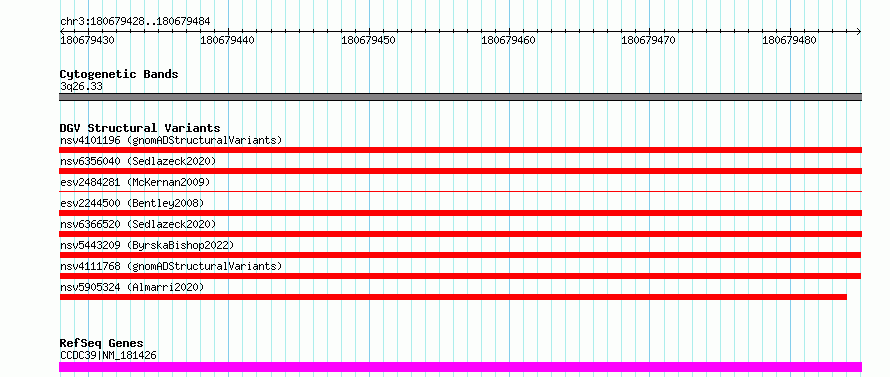
Task: Open variant nsv5905324 (Almarri2020) label
Action: pyautogui.click(x=132, y=287)
